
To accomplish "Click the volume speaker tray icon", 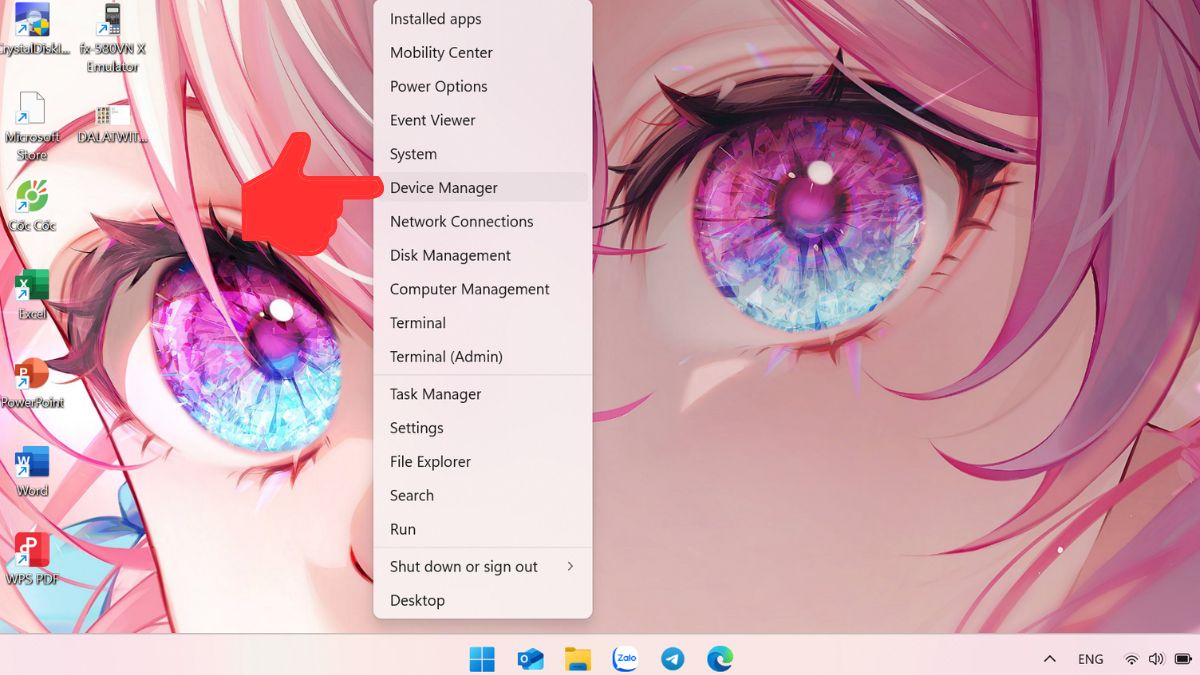I will (x=1157, y=659).
